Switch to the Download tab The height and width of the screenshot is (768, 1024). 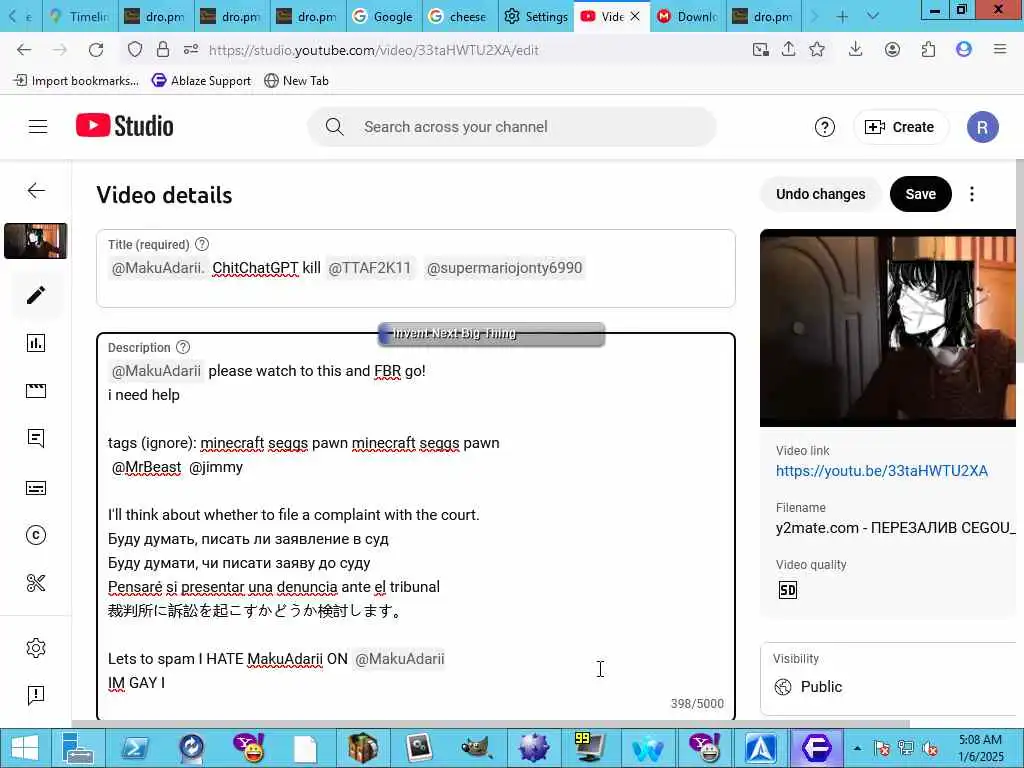[688, 16]
